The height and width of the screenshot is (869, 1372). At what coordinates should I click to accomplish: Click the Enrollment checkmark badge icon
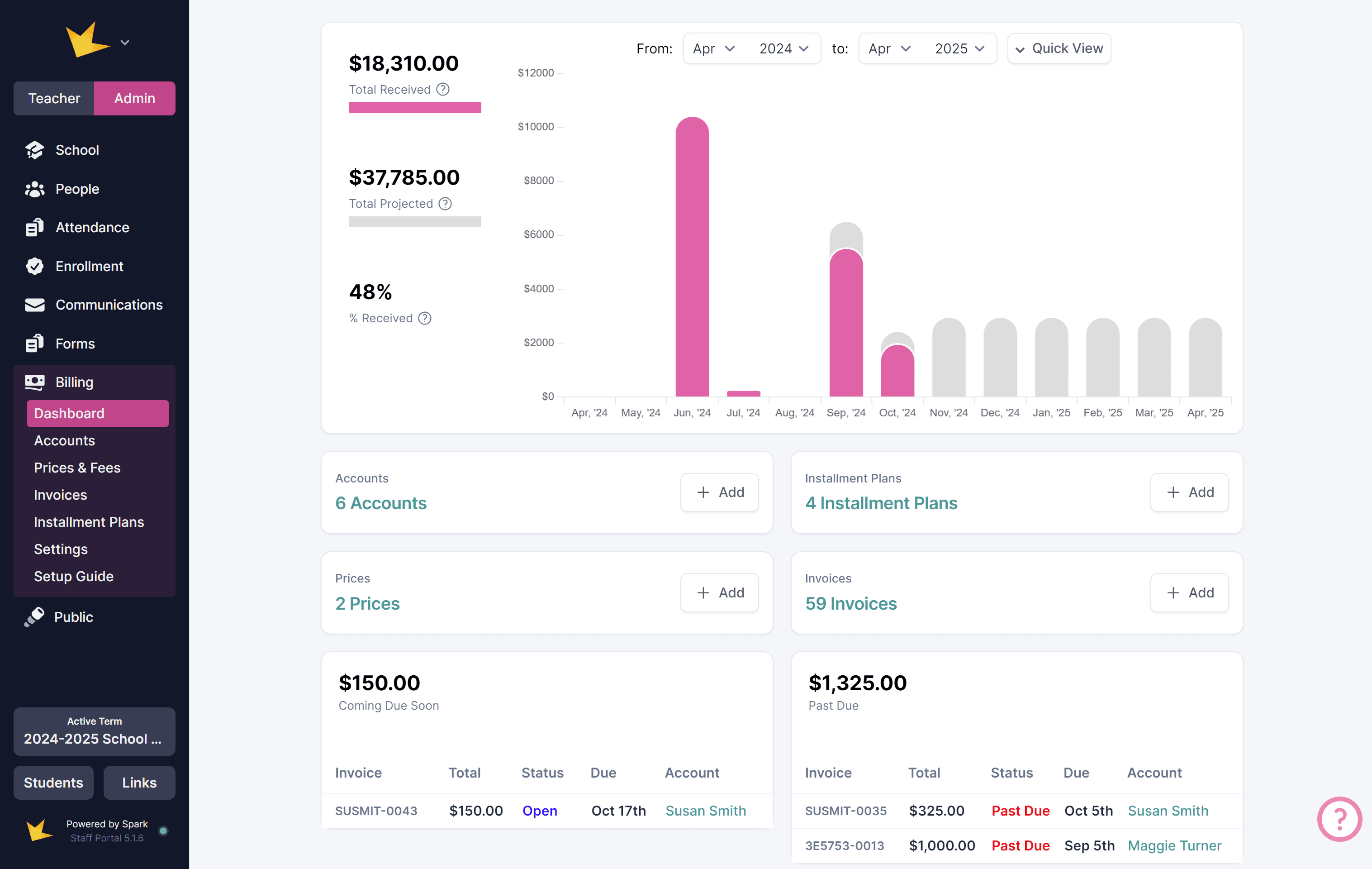pyautogui.click(x=35, y=266)
